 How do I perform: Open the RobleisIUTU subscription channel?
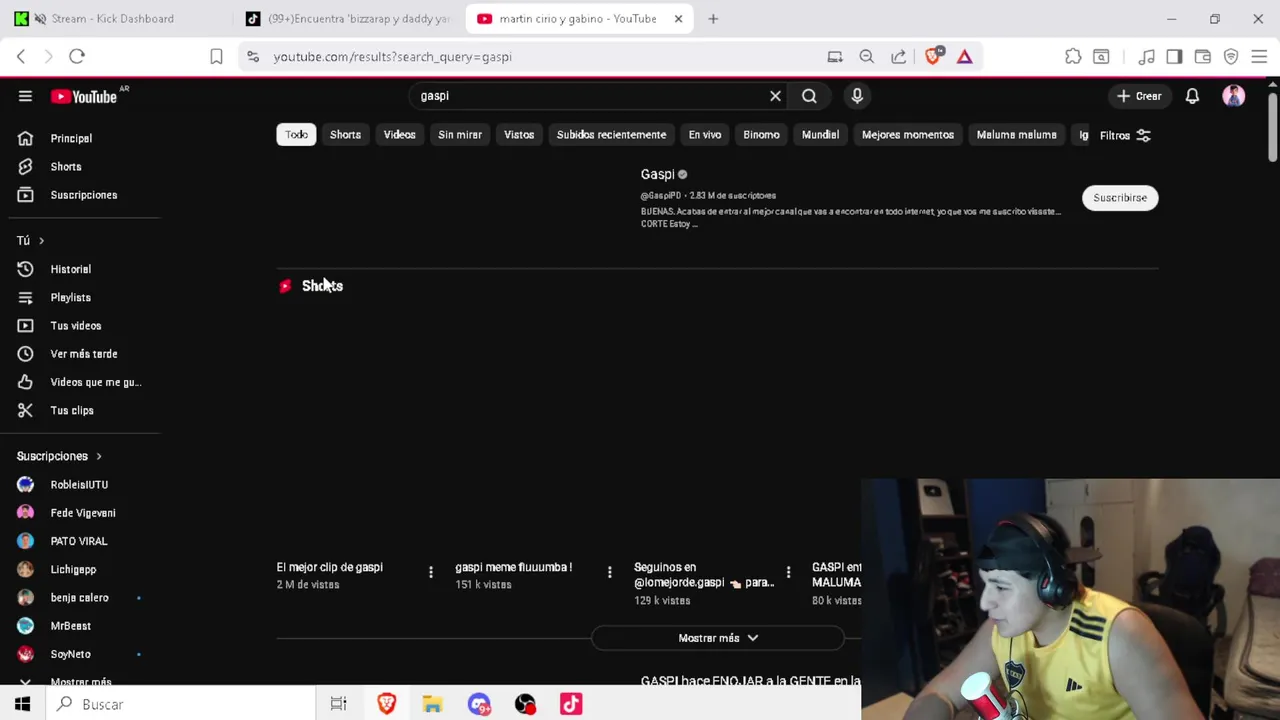pos(80,485)
